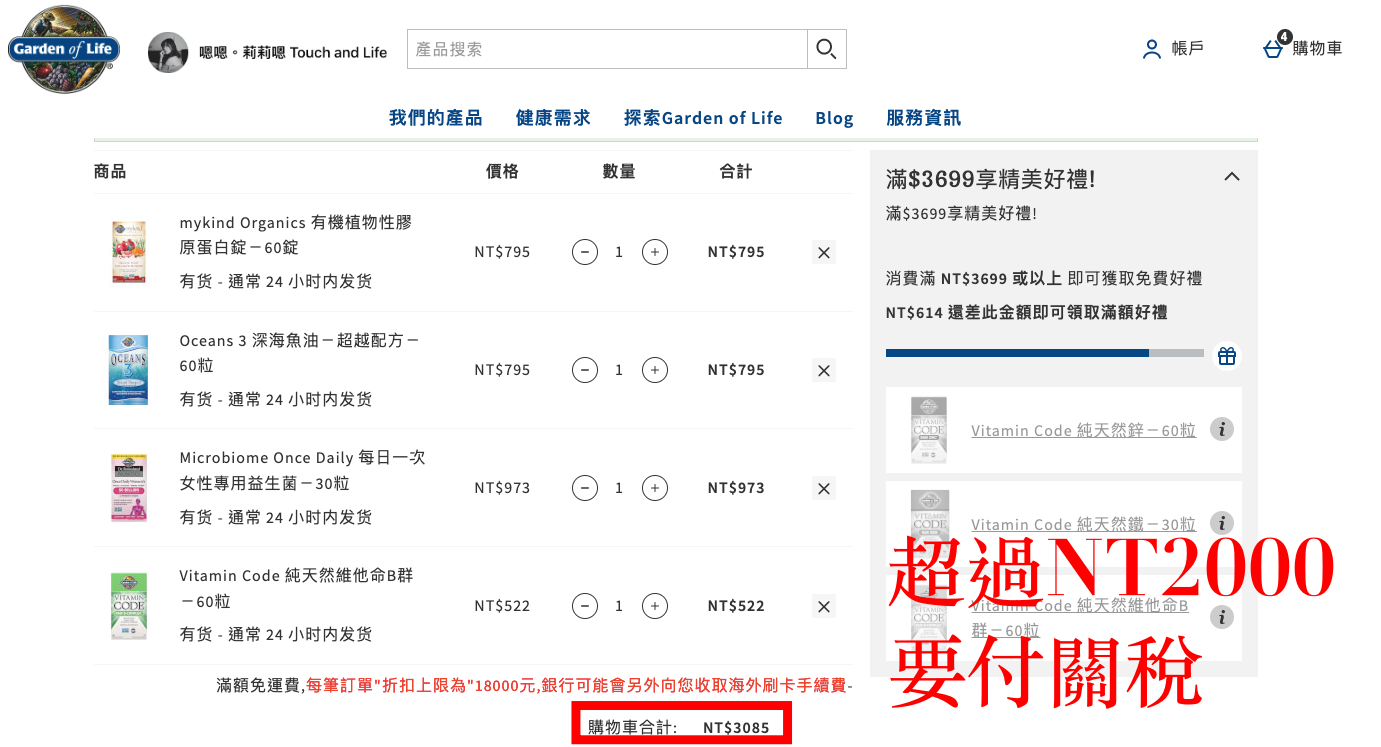Viewport: 1381px width, 747px height.
Task: Click Vitamin Code 純天然鋅 gift thumbnail
Action: tap(929, 430)
